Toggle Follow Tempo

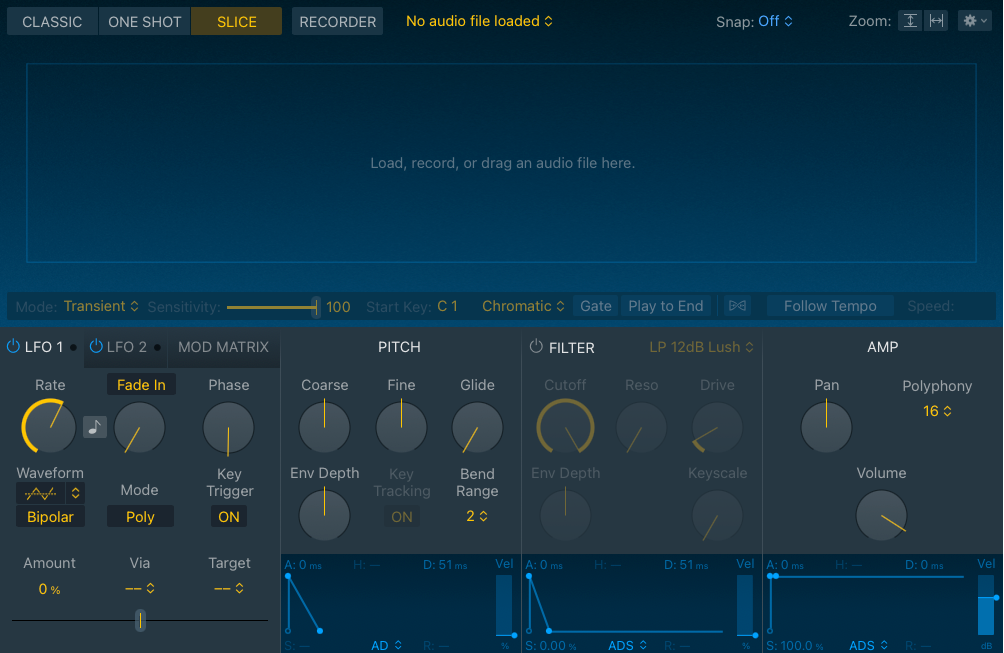tap(830, 306)
